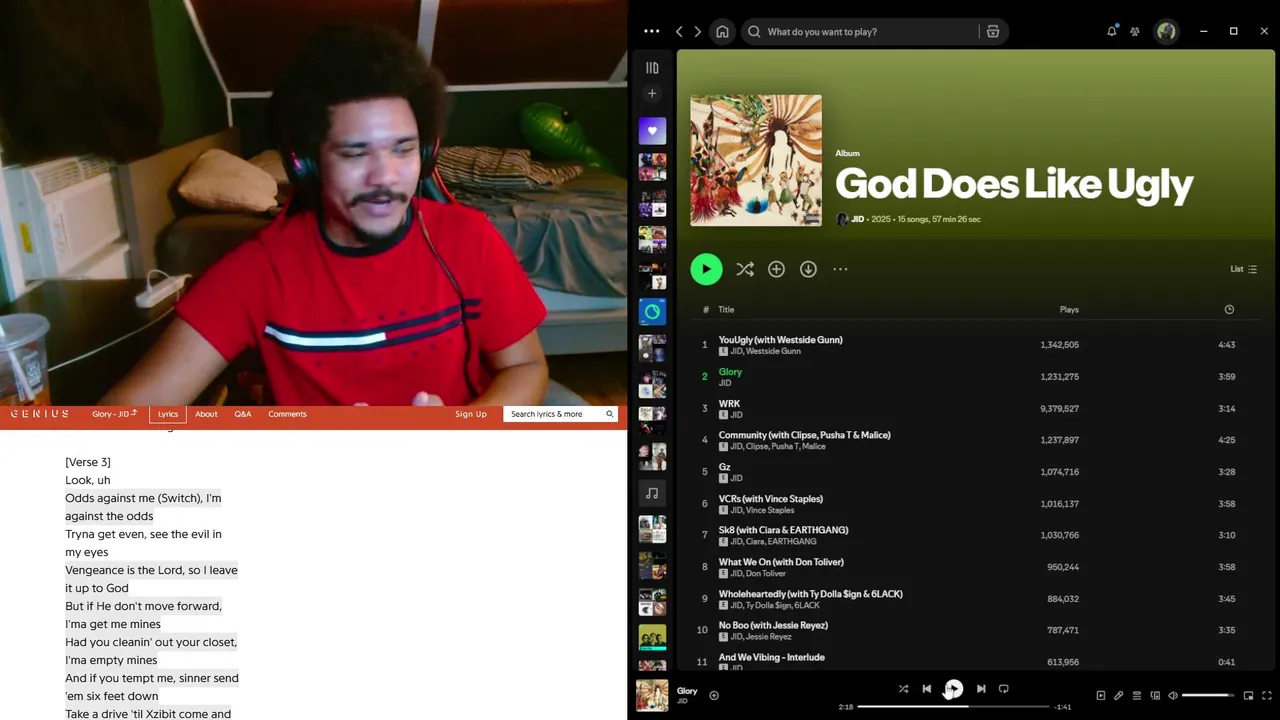This screenshot has width=1280, height=720.
Task: Select track Community (with Clipse, Pusha T & Malice)
Action: [975, 440]
